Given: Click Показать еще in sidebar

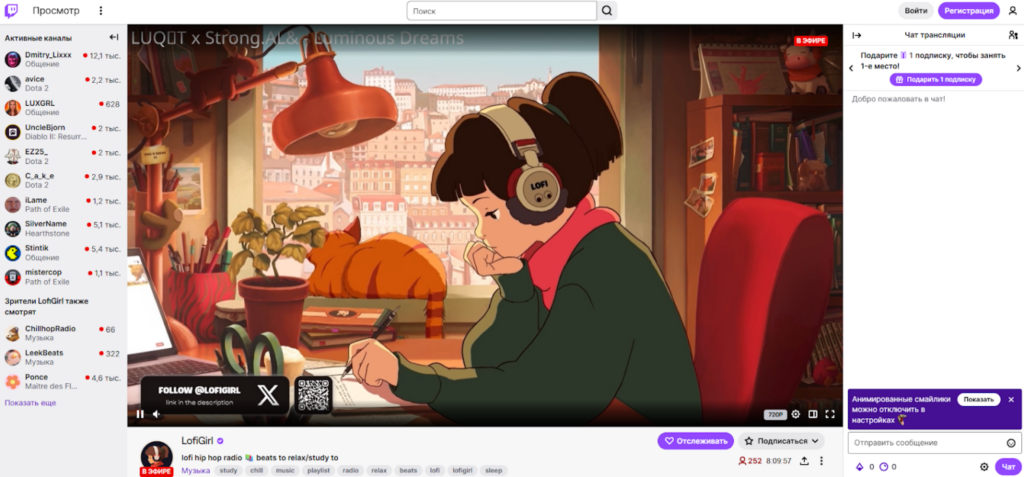Looking at the screenshot, I should (x=30, y=403).
